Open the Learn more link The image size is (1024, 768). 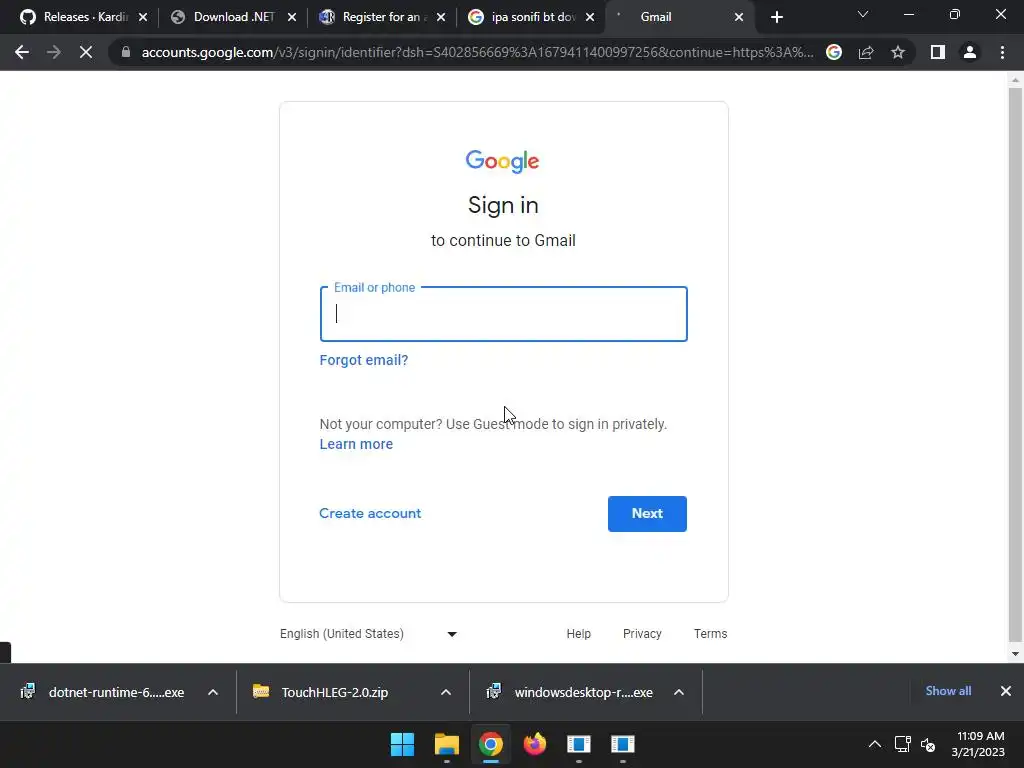coord(356,444)
